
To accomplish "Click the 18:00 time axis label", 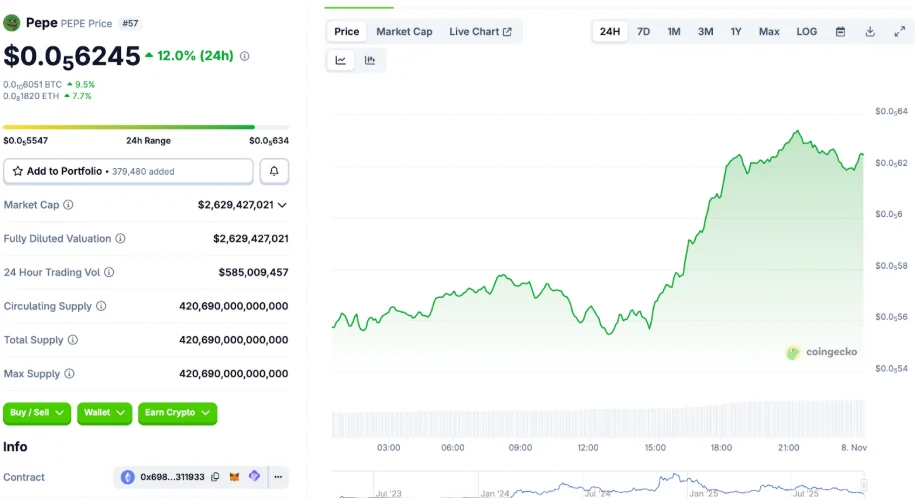I will [x=721, y=448].
